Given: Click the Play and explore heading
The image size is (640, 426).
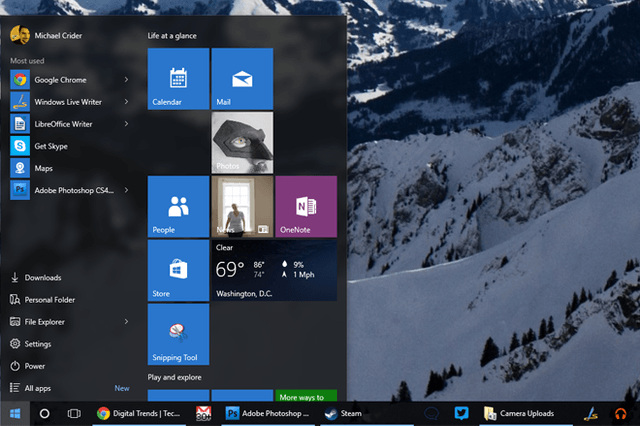Looking at the screenshot, I should 174,377.
